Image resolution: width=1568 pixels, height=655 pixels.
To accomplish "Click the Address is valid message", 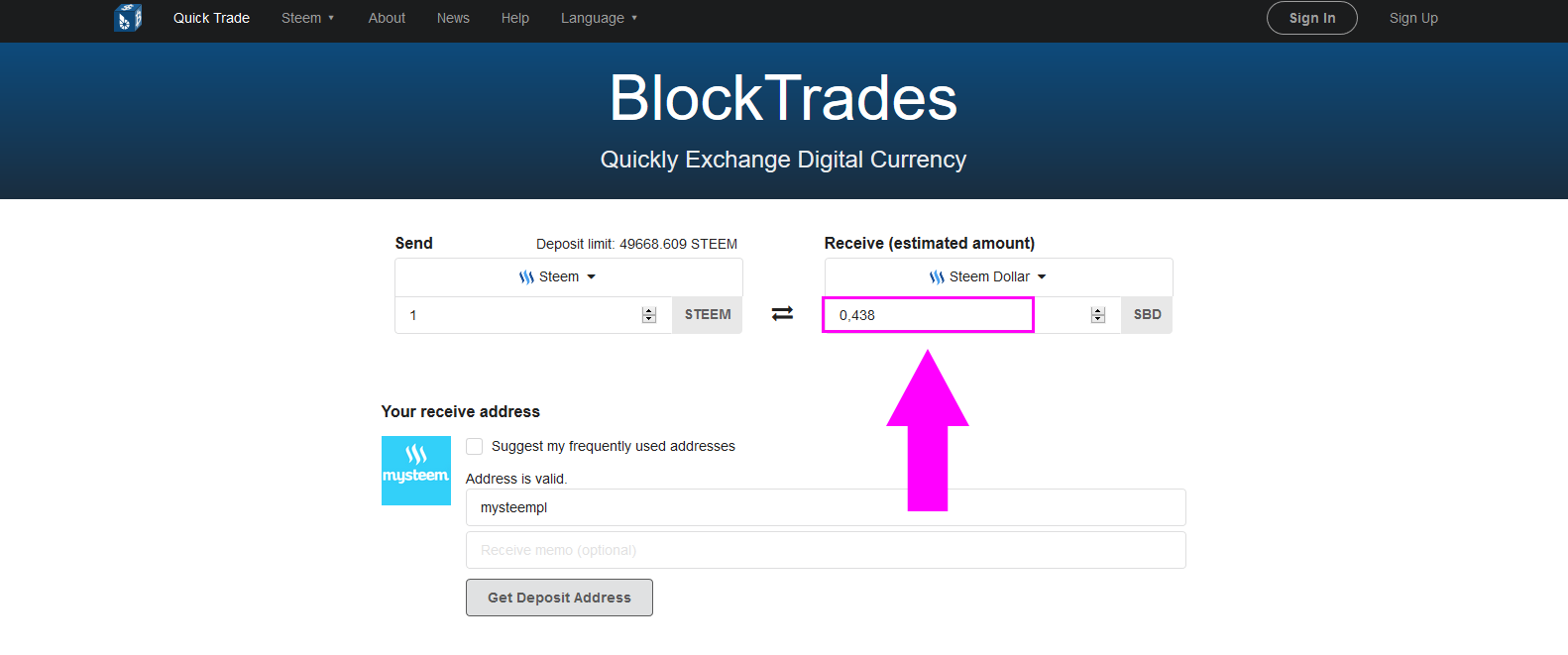I will pos(516,479).
